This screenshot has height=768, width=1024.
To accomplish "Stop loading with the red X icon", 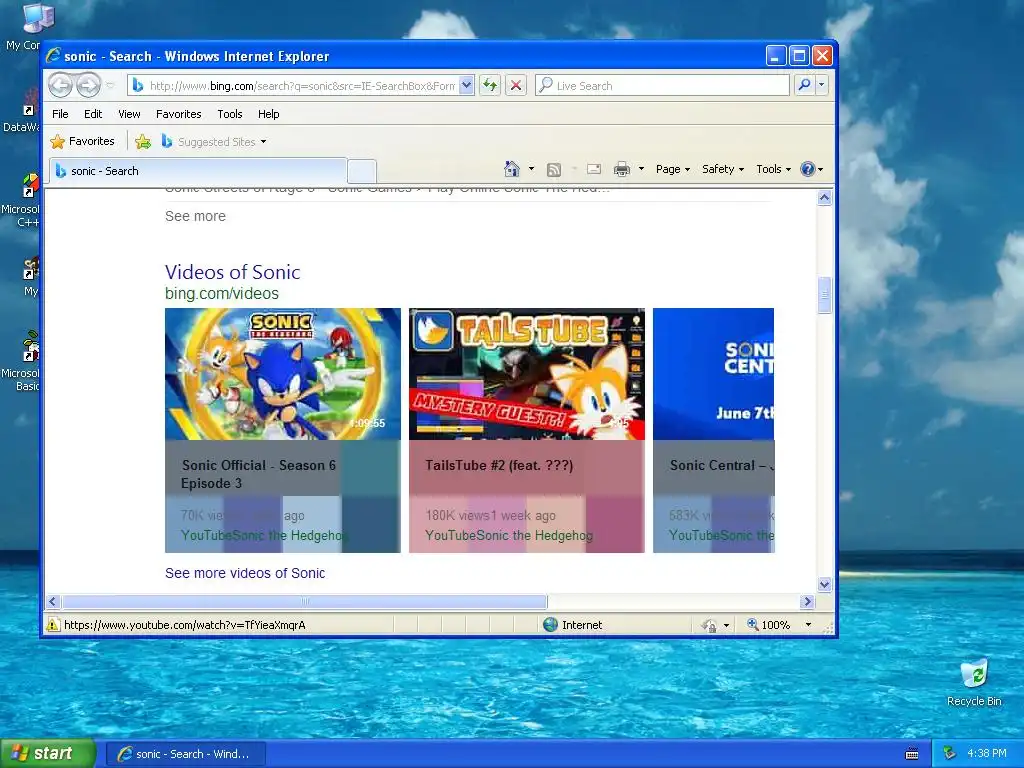I will coord(516,86).
